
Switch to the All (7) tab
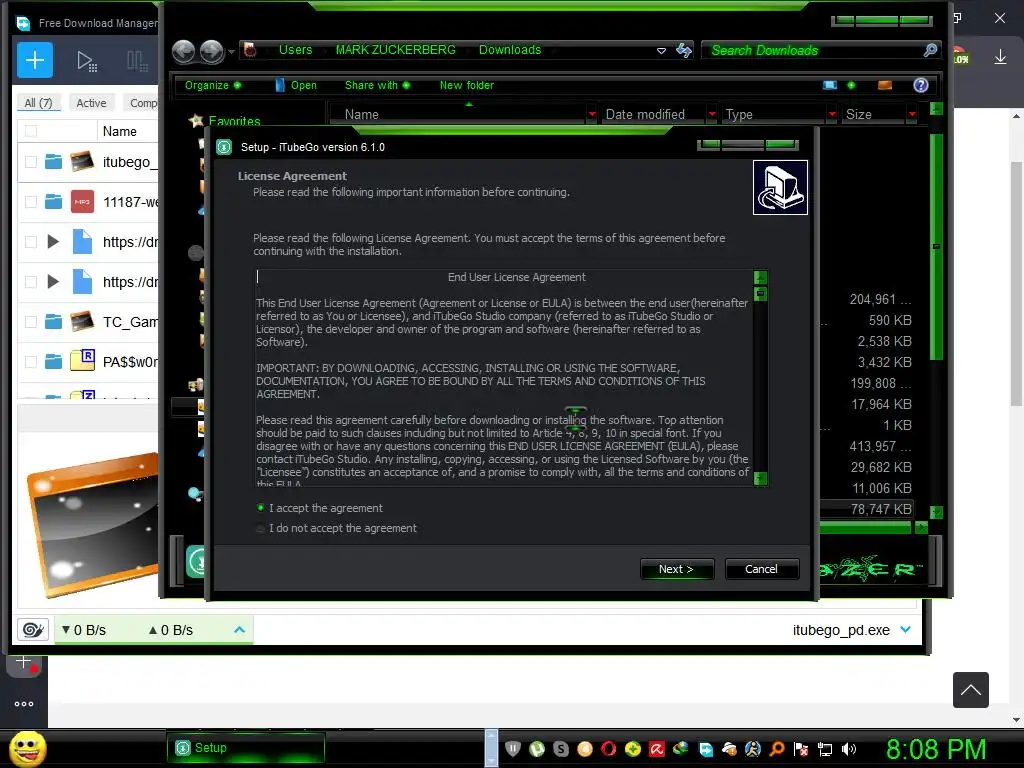pos(39,103)
